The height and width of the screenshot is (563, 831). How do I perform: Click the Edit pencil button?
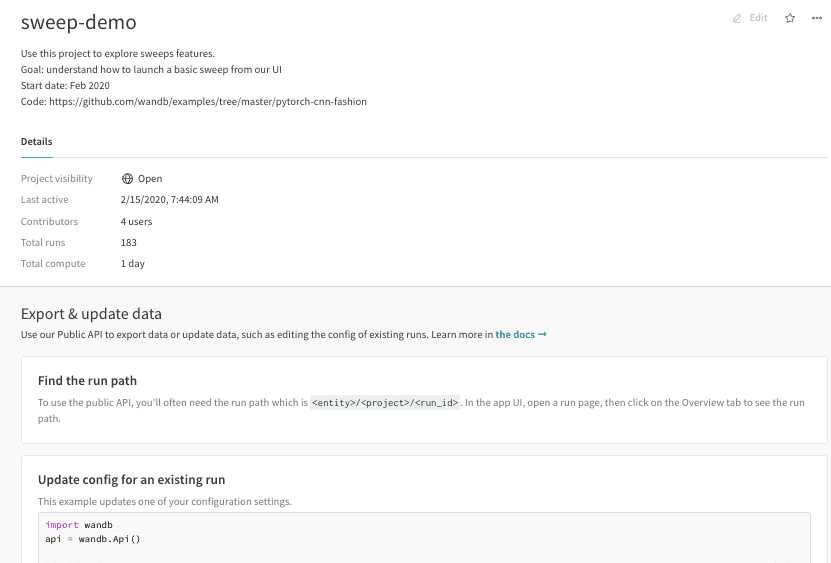[x=750, y=18]
